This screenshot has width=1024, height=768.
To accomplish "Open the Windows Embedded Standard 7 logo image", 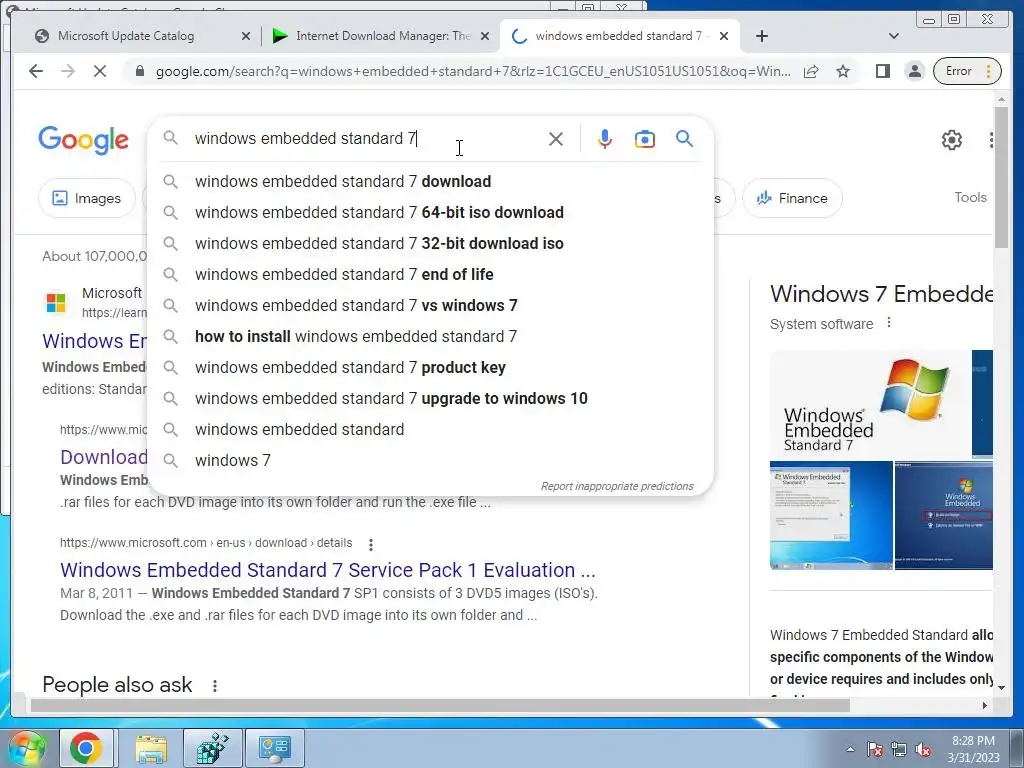I will pyautogui.click(x=870, y=404).
